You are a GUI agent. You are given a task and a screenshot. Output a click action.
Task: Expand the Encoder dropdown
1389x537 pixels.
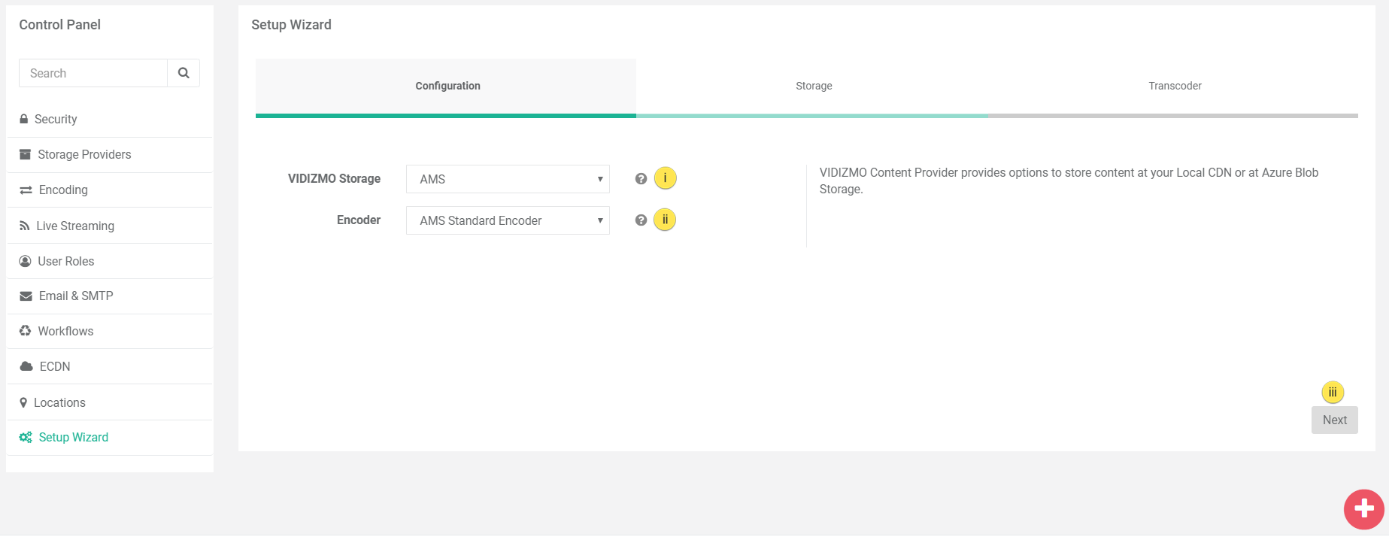tap(507, 220)
